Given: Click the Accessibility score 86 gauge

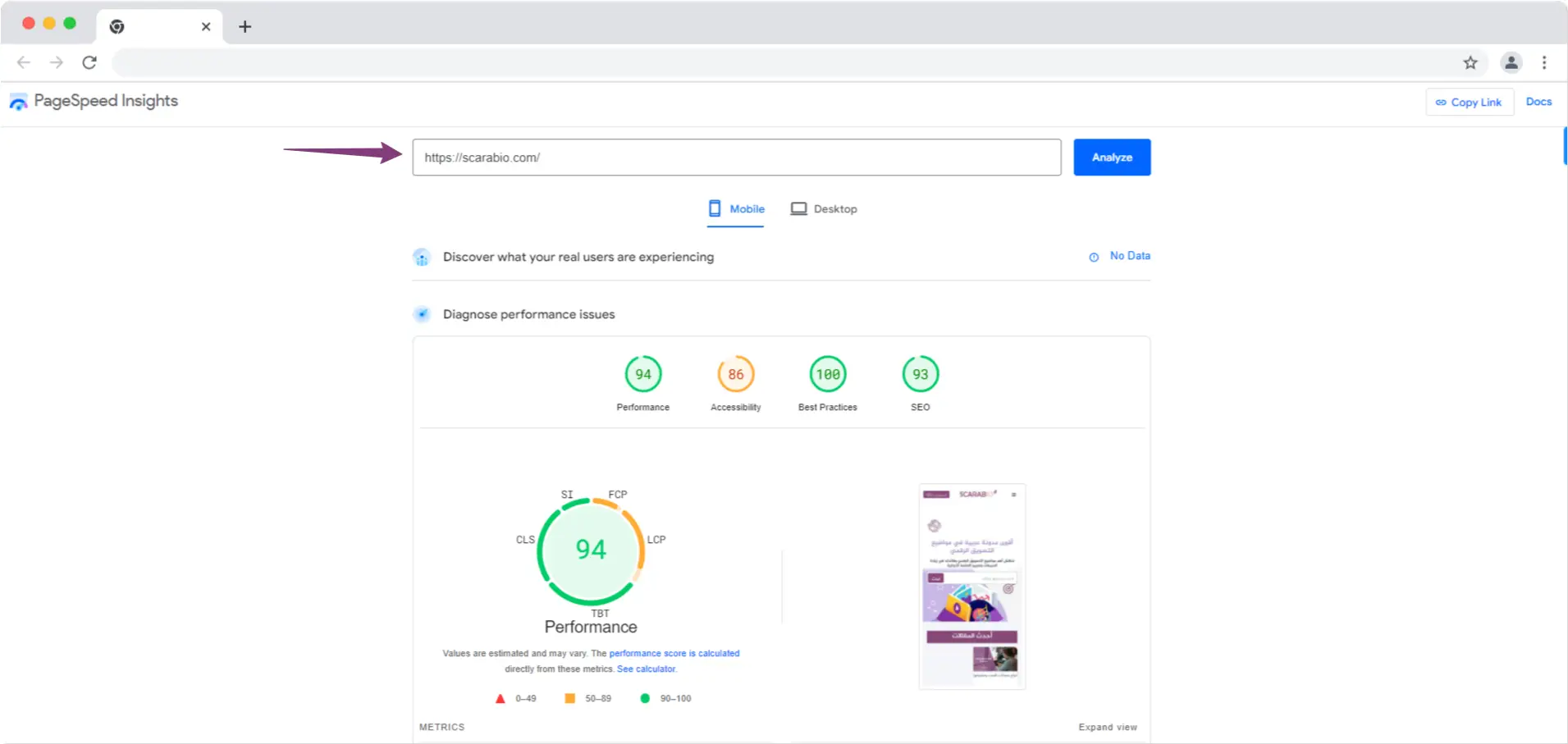Looking at the screenshot, I should tap(735, 374).
